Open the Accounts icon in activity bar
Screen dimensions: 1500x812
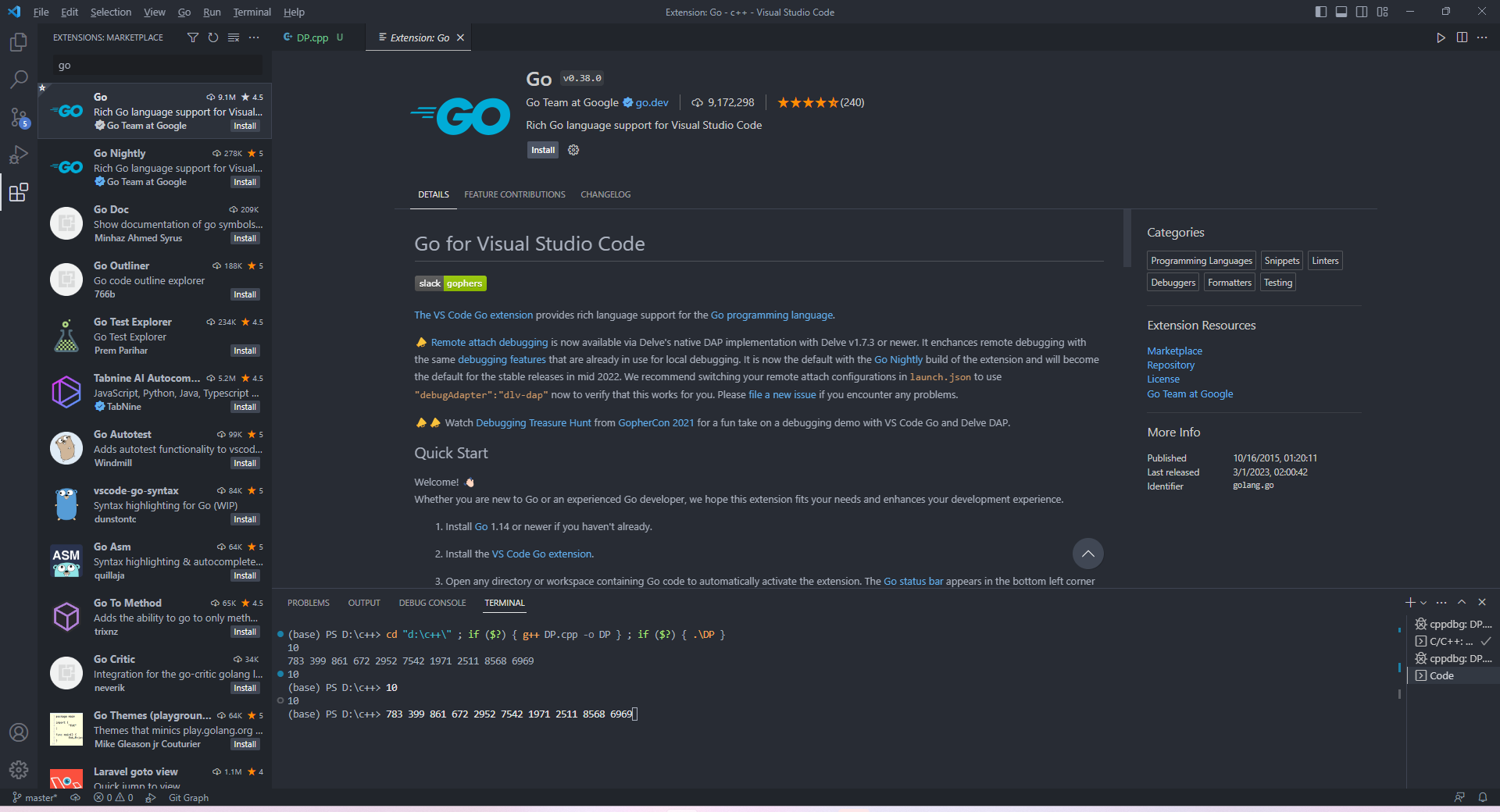coord(19,732)
